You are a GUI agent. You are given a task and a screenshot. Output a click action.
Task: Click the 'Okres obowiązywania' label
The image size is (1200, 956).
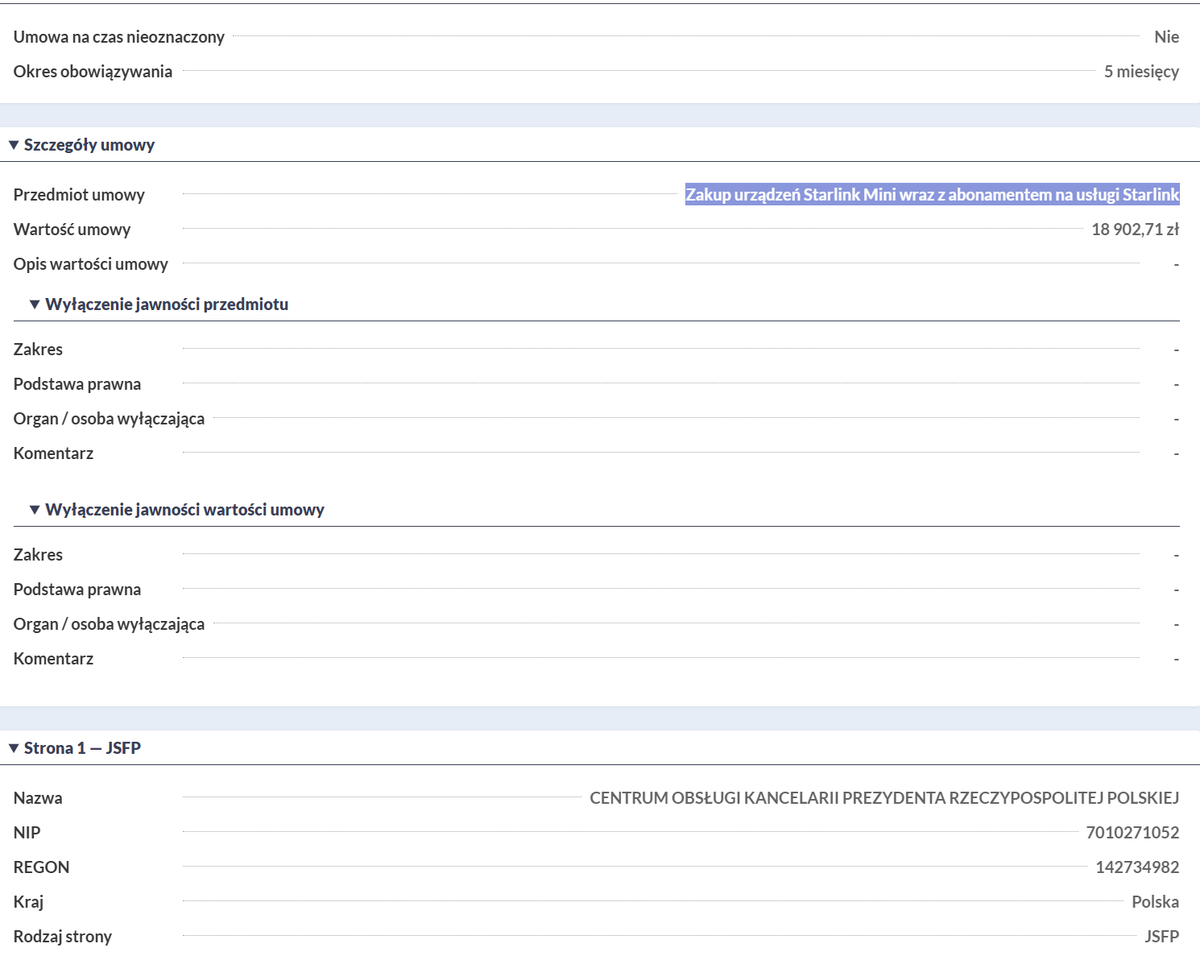93,71
